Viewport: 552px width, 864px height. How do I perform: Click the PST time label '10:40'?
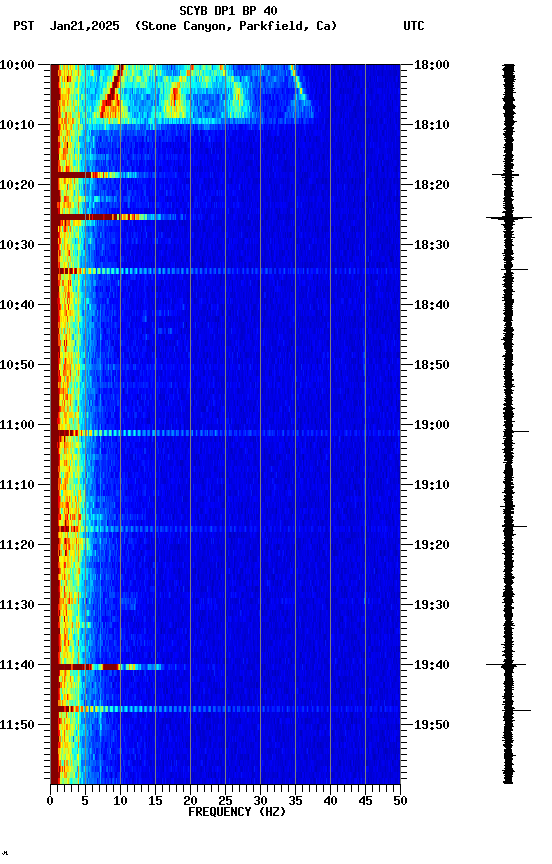click(17, 305)
